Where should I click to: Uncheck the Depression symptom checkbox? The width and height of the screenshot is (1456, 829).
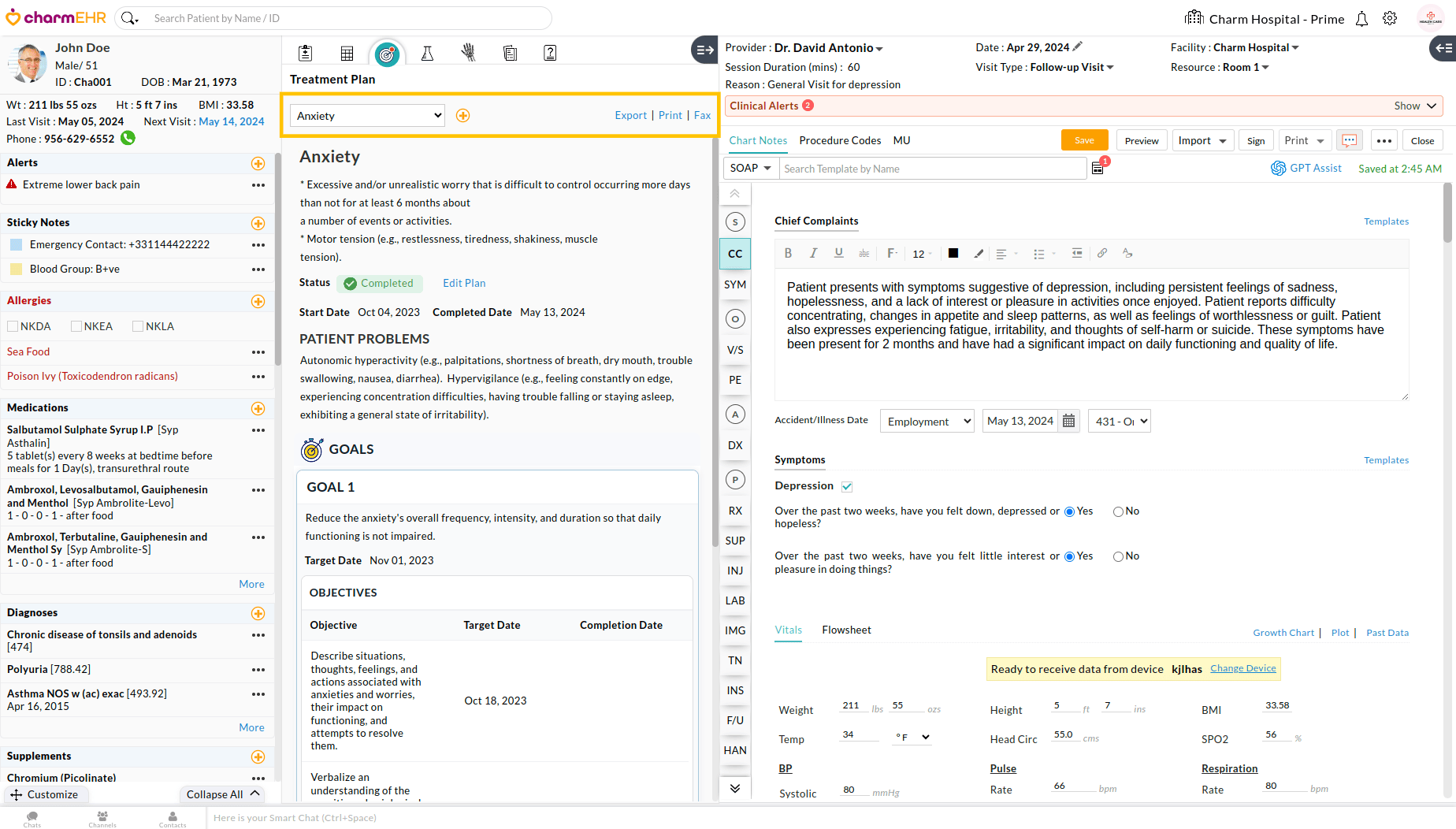point(847,487)
